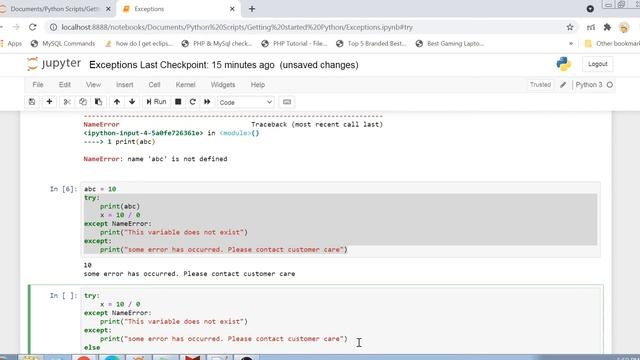Viewport: 640px width, 360px height.
Task: Move selected cell down arrow
Action: (x=132, y=102)
